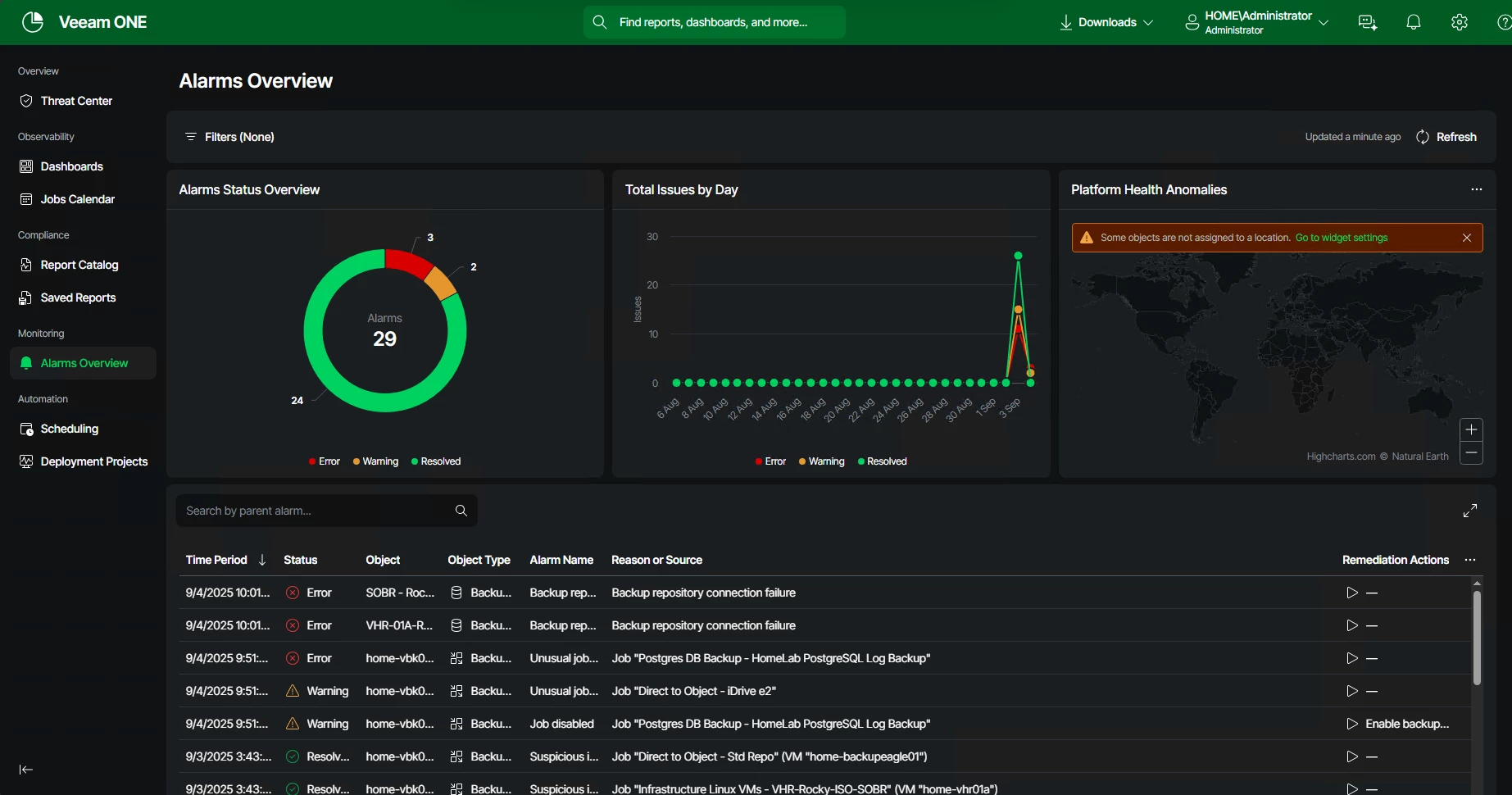Open Go to widget settings link
The width and height of the screenshot is (1512, 795).
tap(1342, 238)
